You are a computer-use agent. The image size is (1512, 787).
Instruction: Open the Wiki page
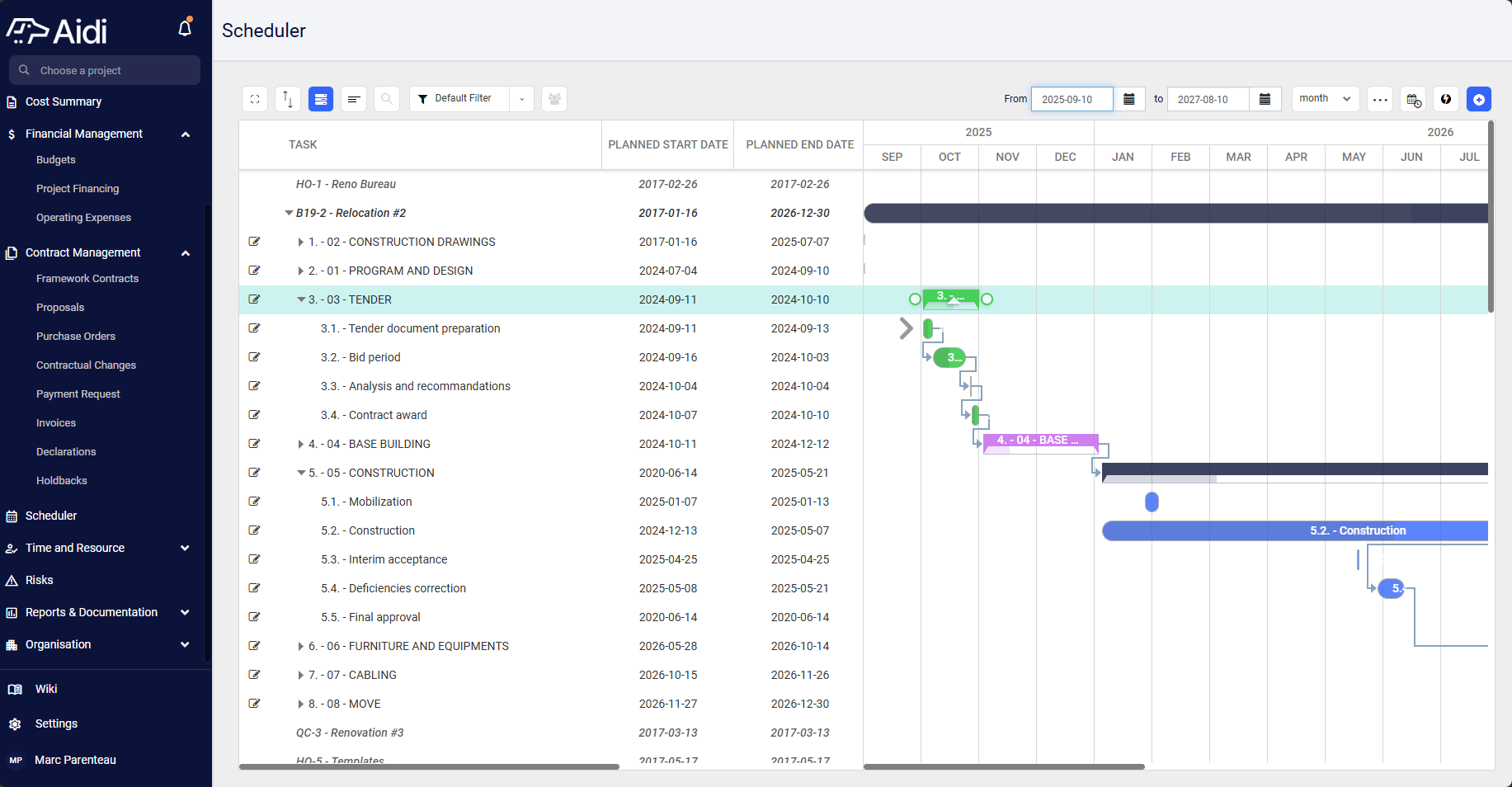pos(46,689)
